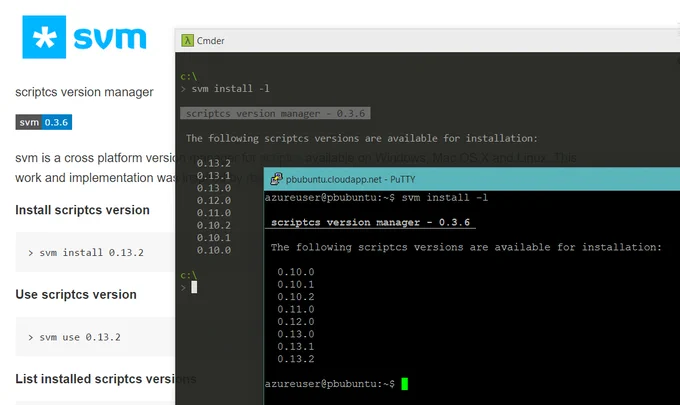Viewport: 680px width, 405px height.
Task: Click version 0.11.0 in the PuTTY list
Action: (296, 309)
